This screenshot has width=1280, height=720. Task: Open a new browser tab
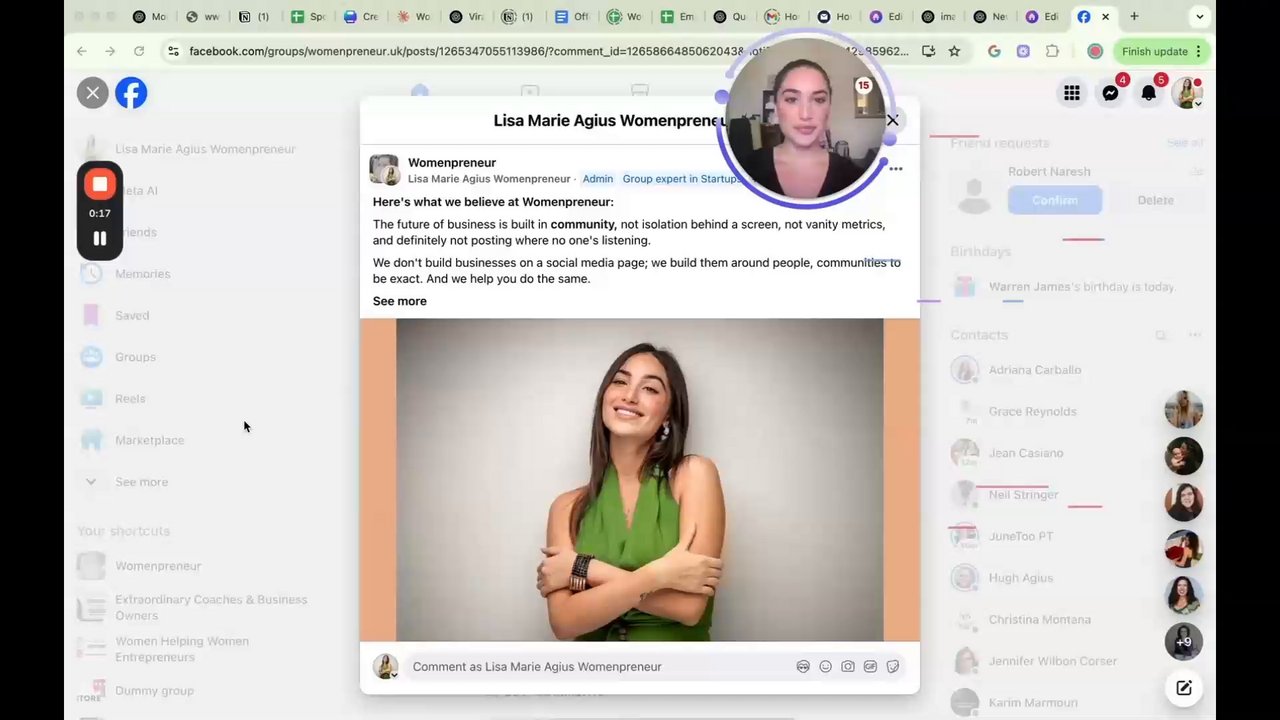[x=1134, y=16]
